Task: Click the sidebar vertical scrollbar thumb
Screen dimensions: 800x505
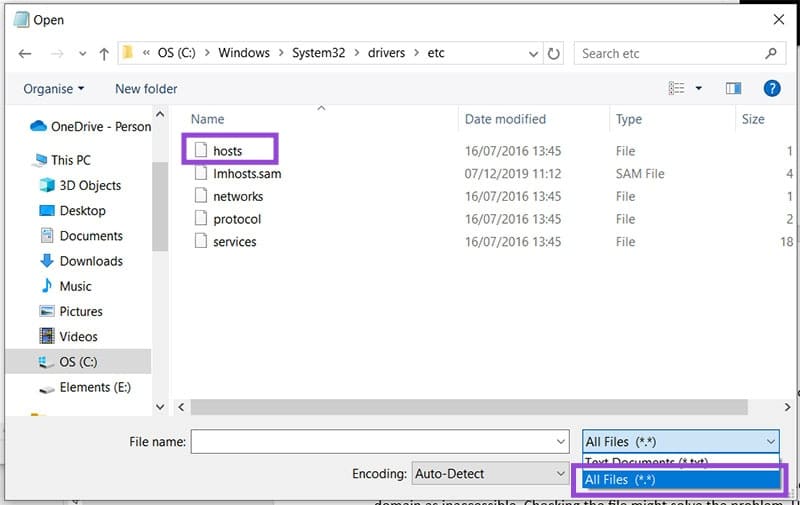Action: pos(160,207)
